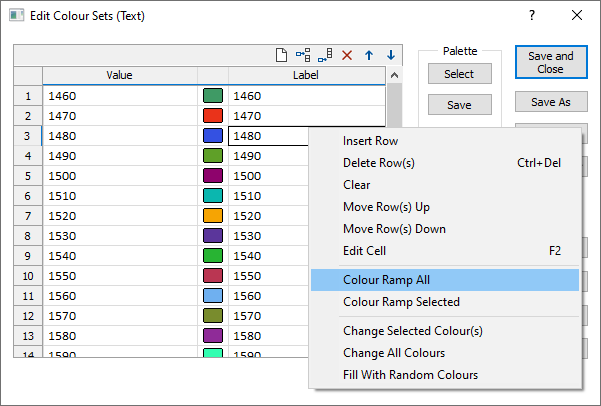Select row header number 1
The image size is (601, 406).
point(28,96)
